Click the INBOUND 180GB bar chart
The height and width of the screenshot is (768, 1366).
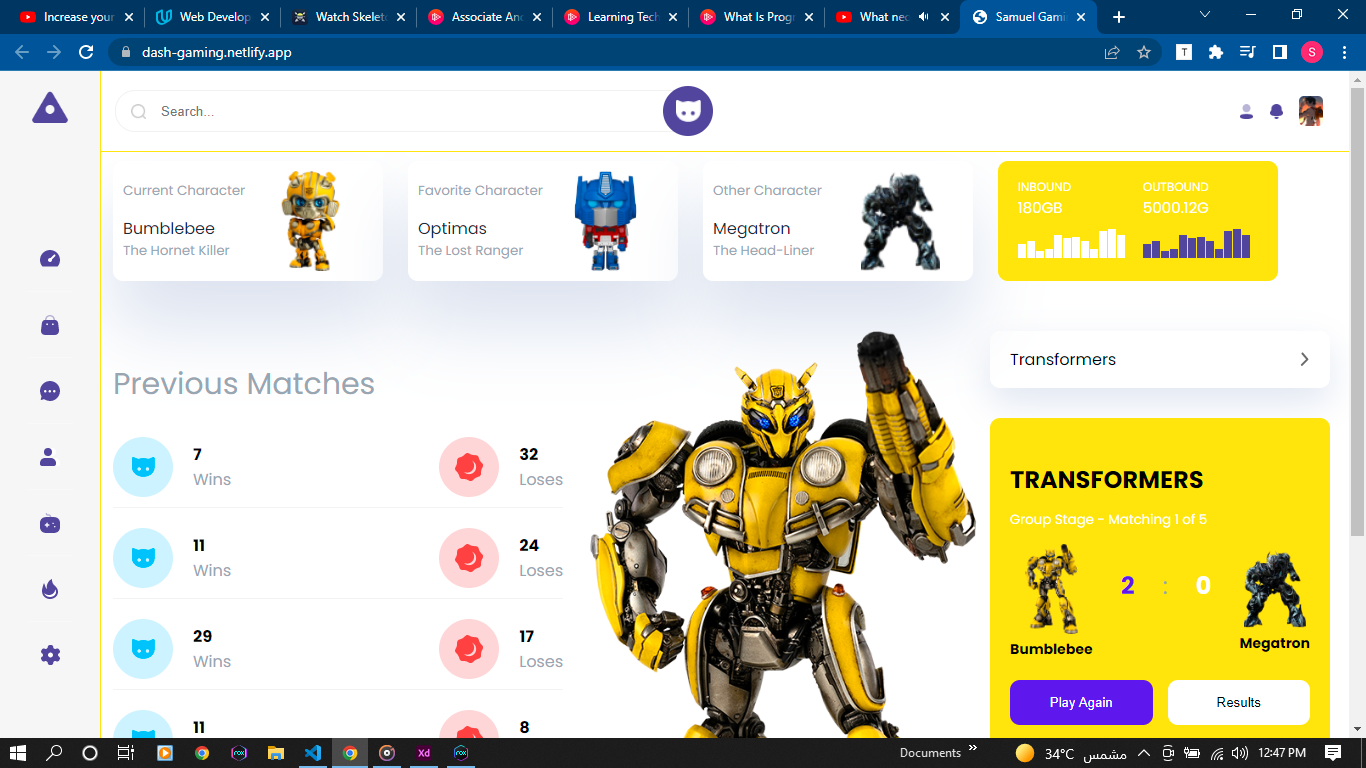coord(1071,243)
